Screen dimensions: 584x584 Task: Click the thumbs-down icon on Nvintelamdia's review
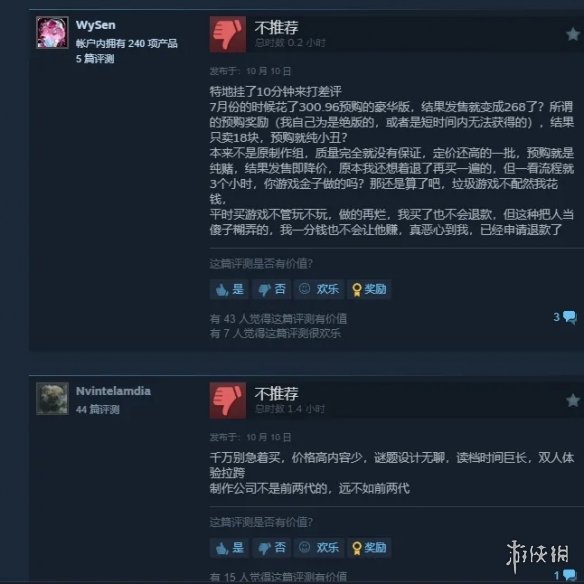point(228,400)
